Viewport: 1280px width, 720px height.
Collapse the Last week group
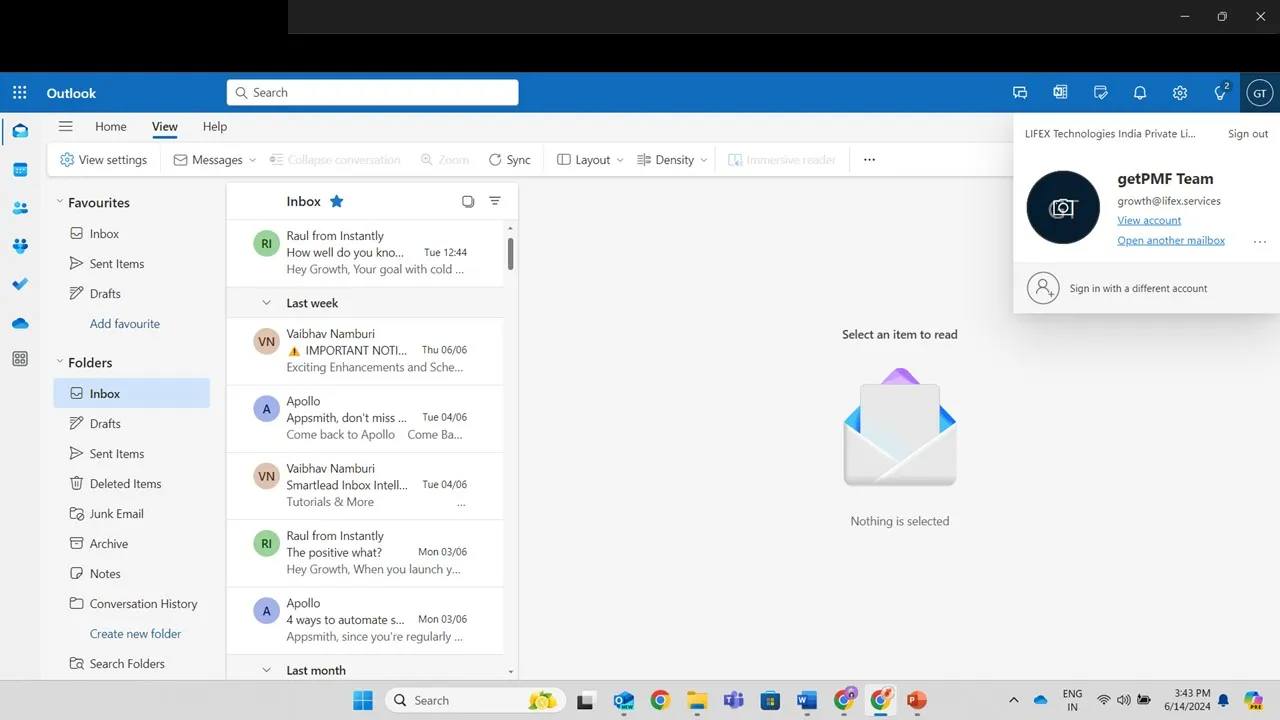pos(266,303)
